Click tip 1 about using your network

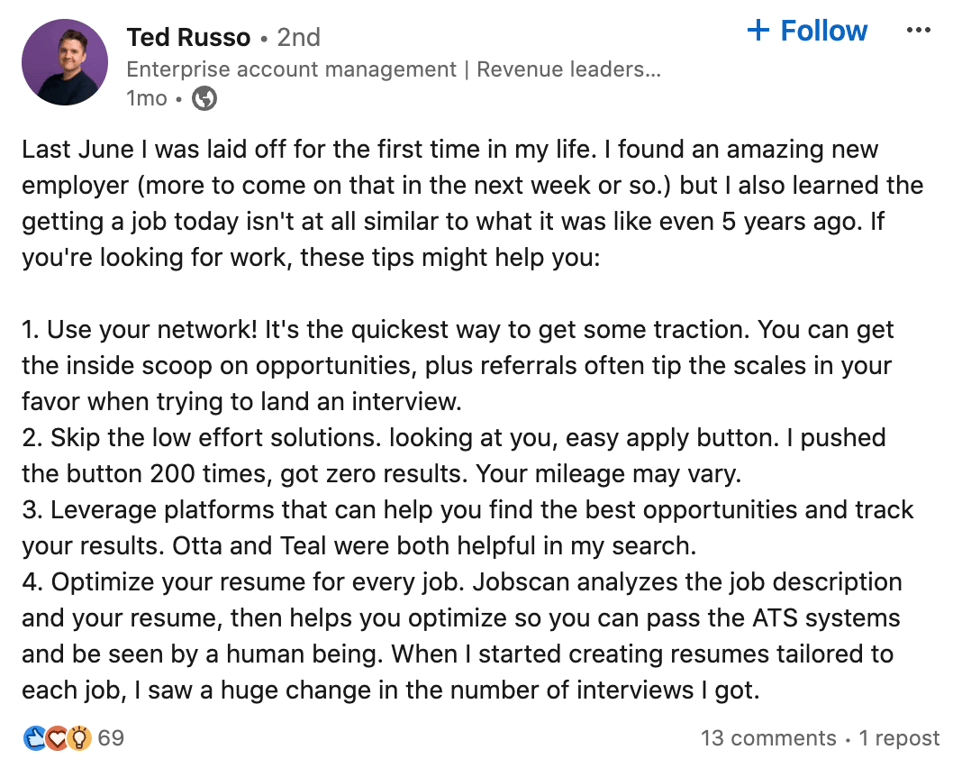[458, 366]
